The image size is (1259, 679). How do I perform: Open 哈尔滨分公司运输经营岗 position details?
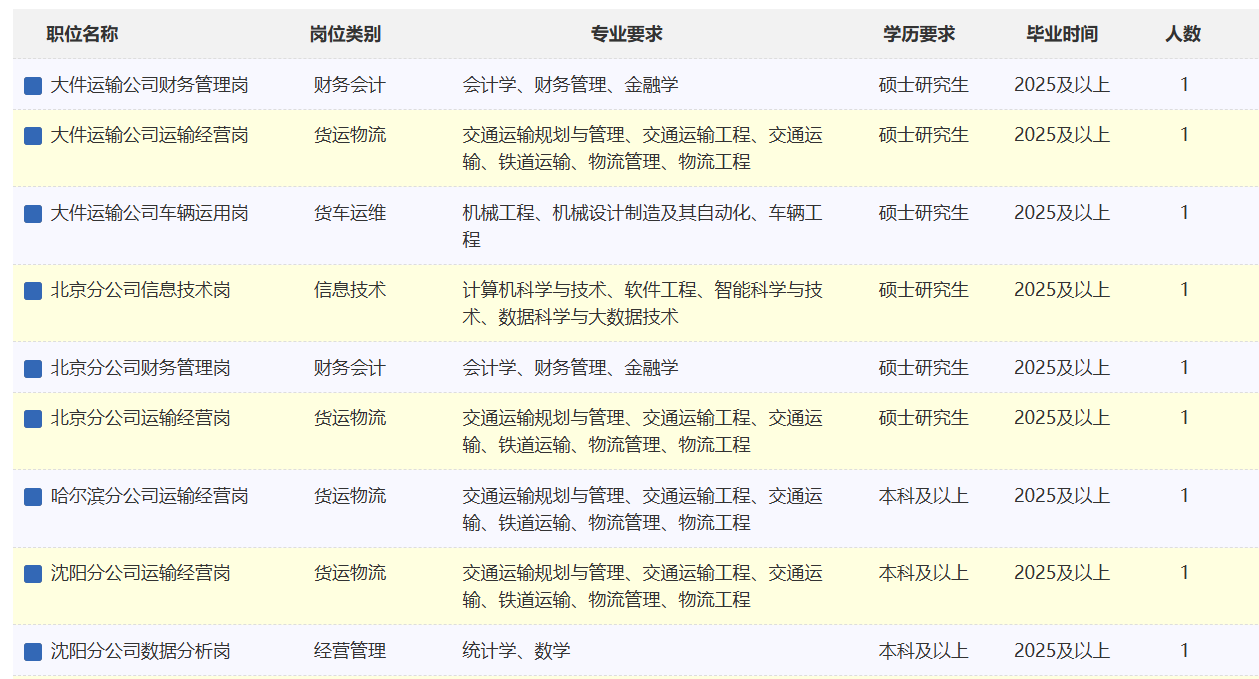[x=149, y=497]
